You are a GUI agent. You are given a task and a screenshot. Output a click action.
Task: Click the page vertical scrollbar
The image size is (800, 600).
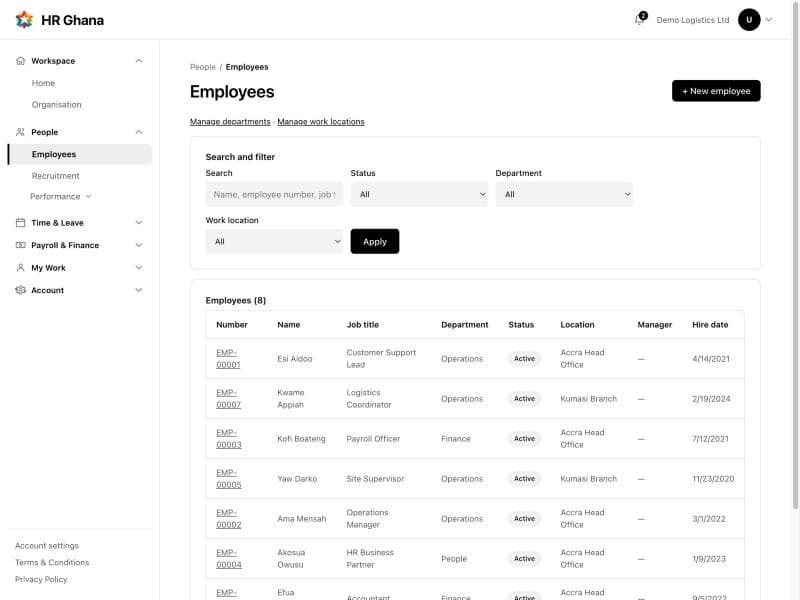[795, 255]
